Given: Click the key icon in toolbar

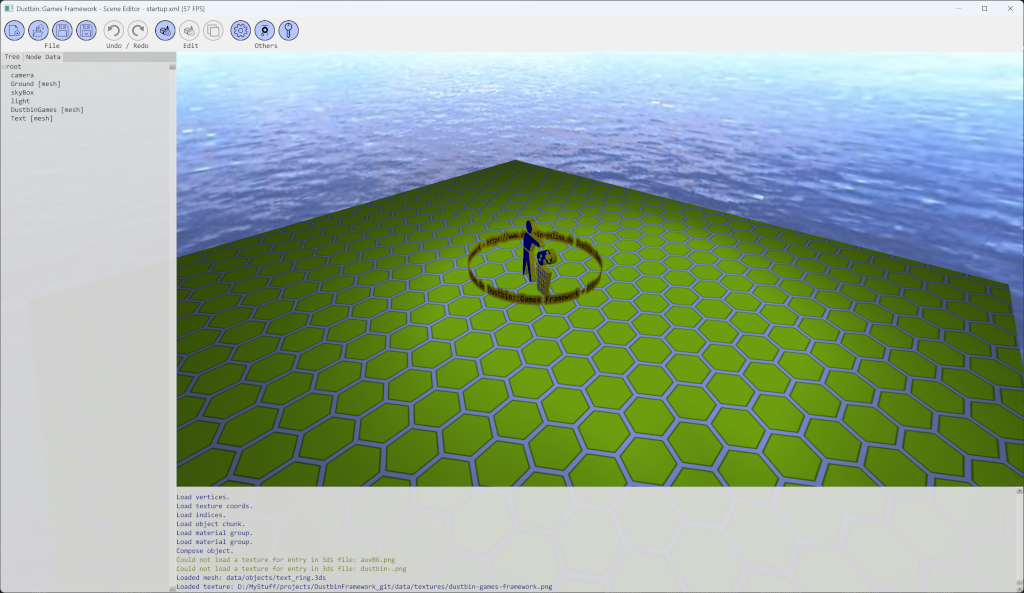Looking at the screenshot, I should [289, 31].
